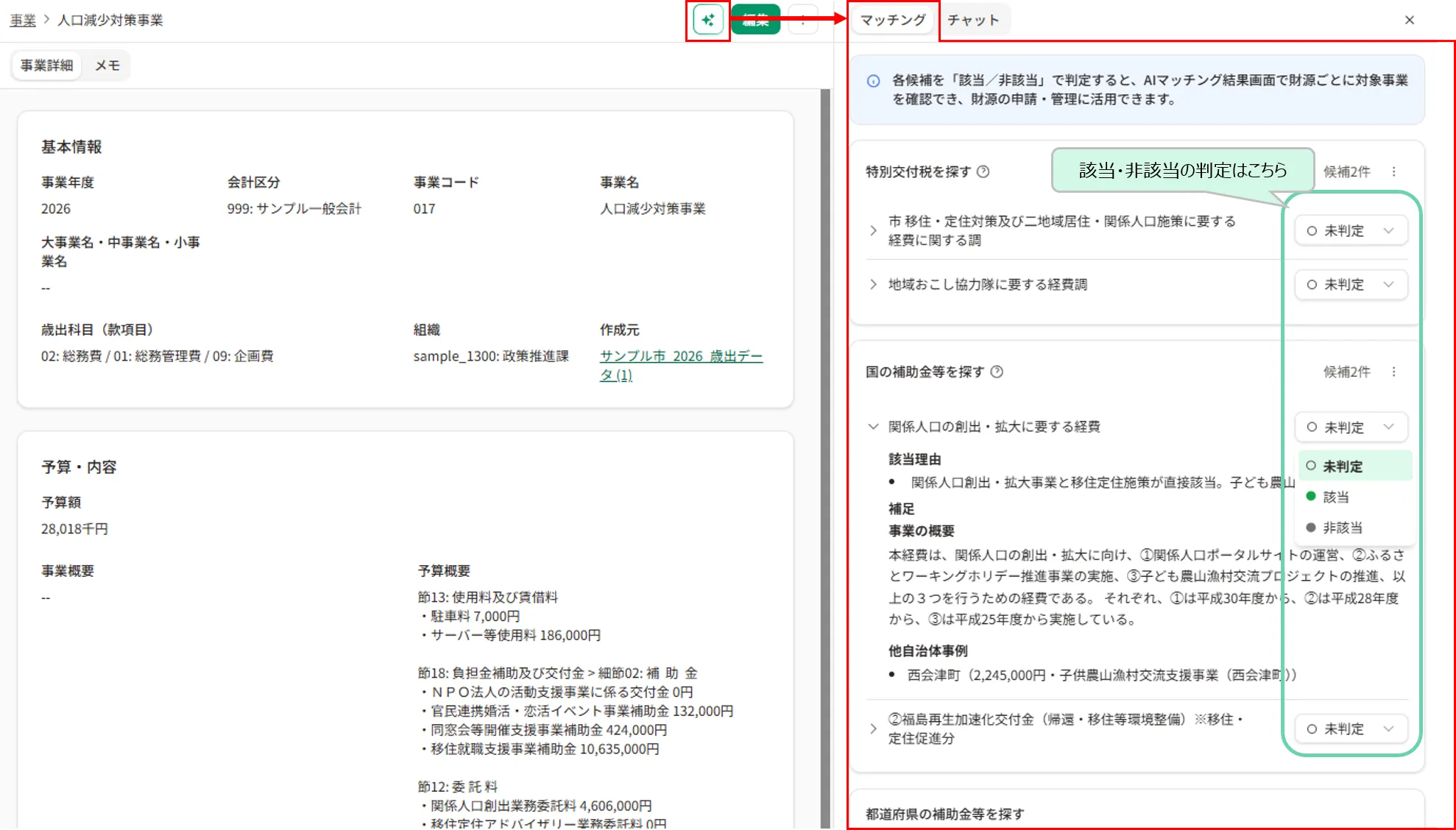
Task: Open 未判定 dropdown for 福島再生加速化交付金 row
Action: 1351,728
